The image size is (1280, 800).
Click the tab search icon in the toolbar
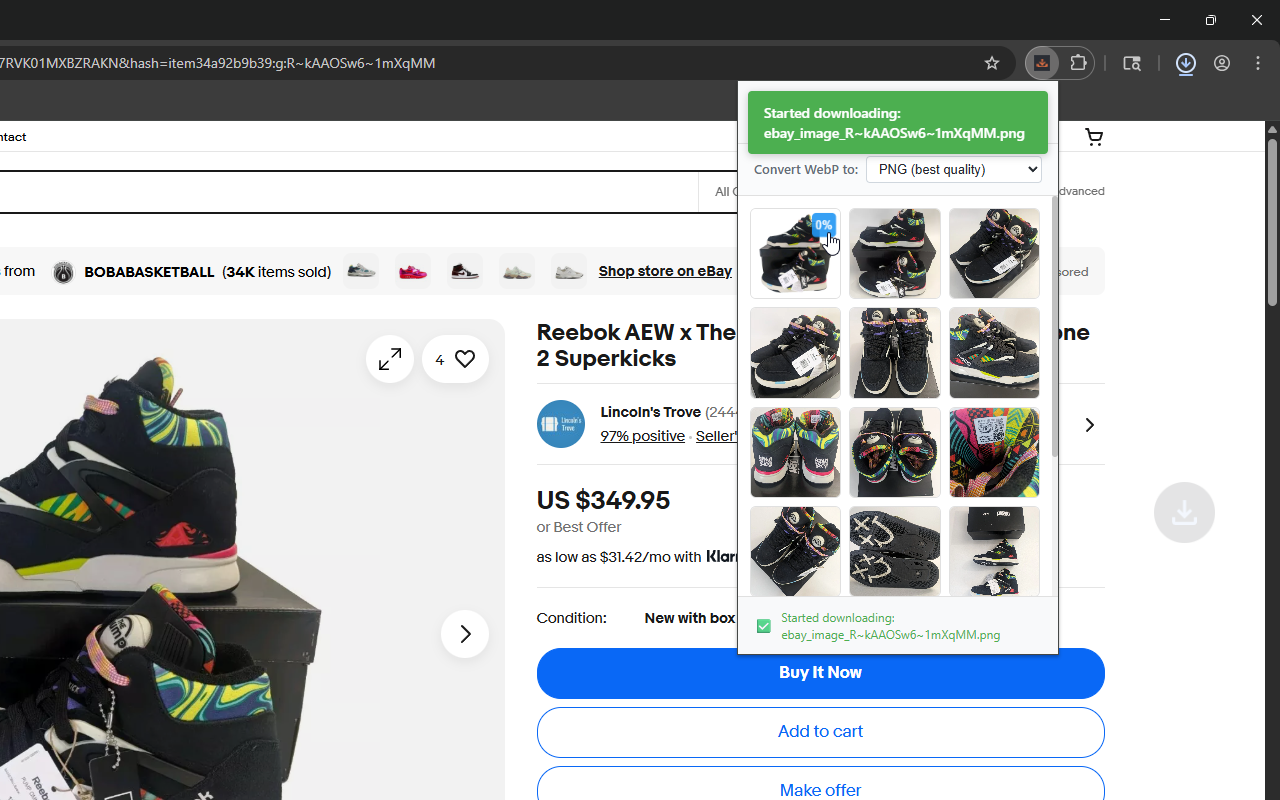(x=1132, y=63)
